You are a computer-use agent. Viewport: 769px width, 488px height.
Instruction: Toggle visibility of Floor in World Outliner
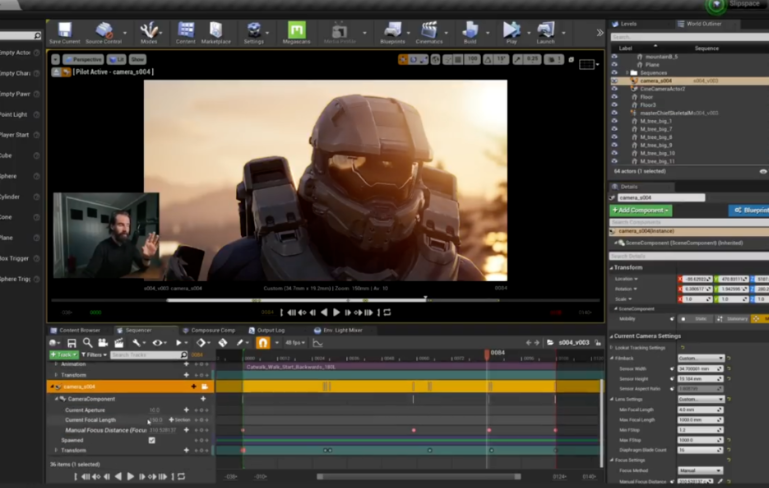(614, 97)
